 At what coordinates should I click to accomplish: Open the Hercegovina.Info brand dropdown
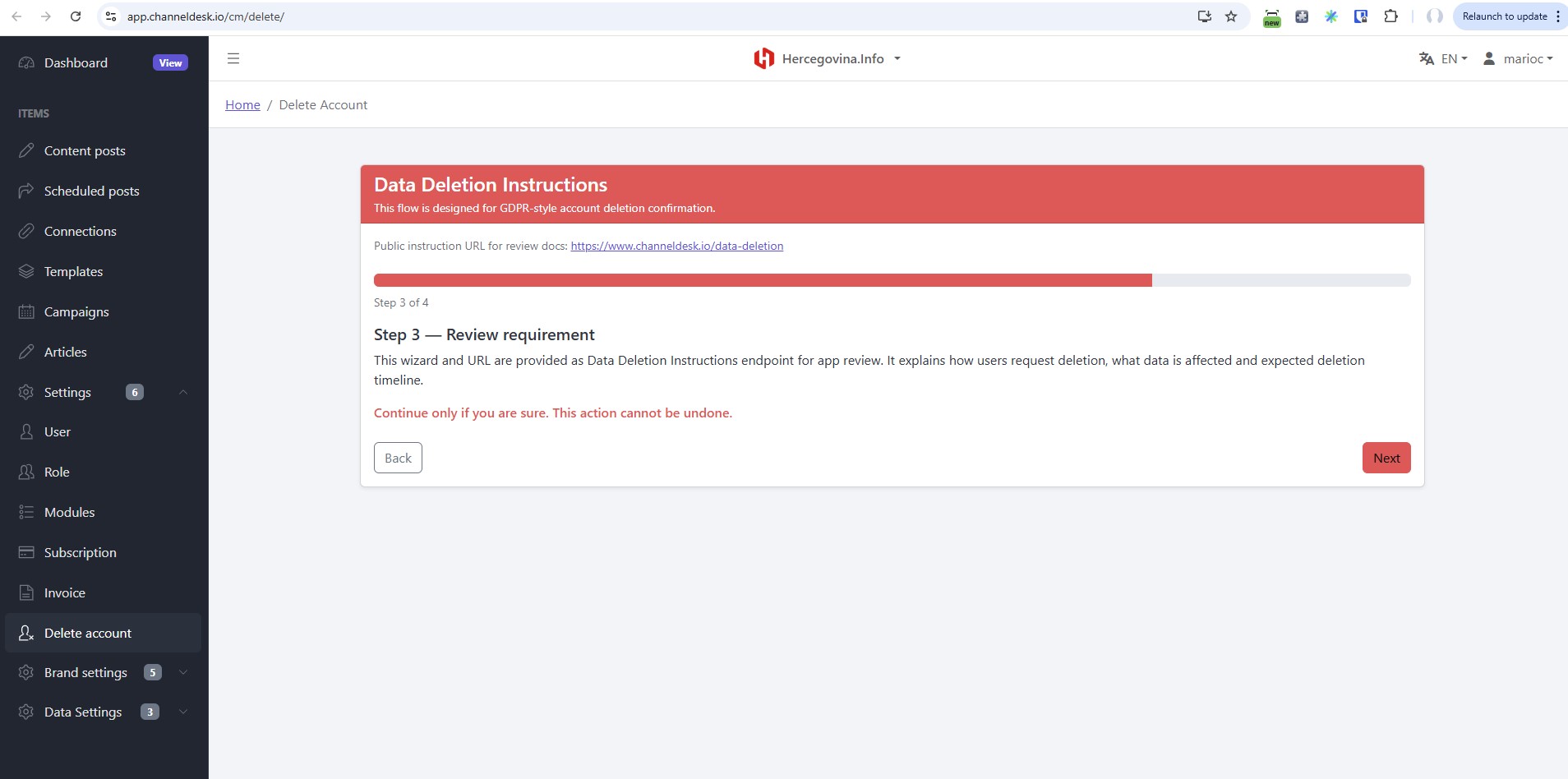pos(828,58)
